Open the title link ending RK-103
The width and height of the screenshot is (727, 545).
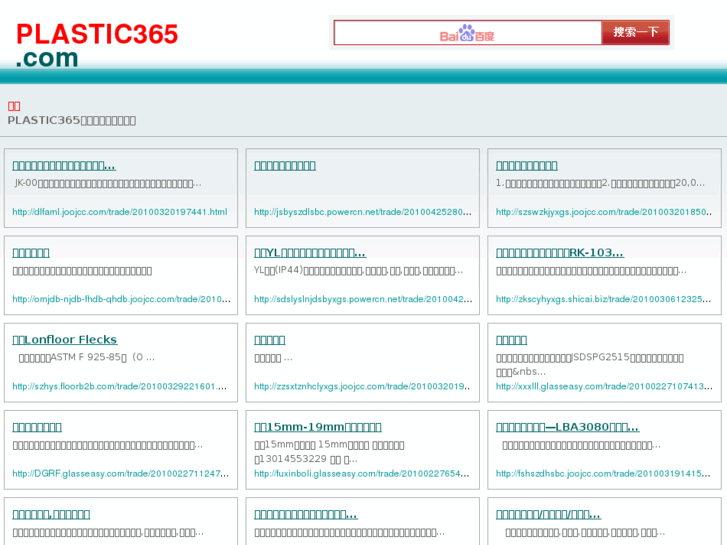(560, 253)
